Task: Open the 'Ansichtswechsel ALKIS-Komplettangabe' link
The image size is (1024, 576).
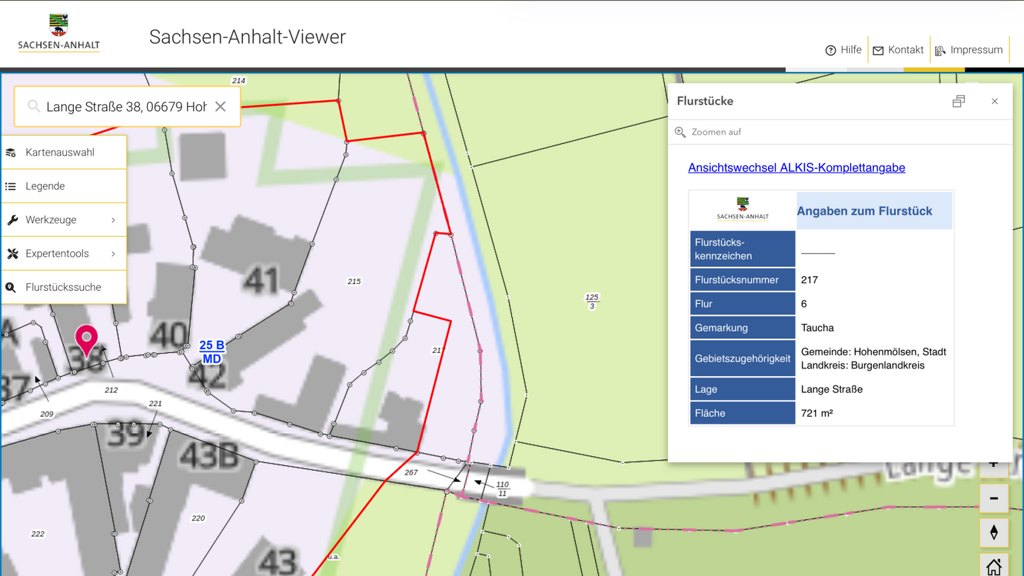Action: [x=796, y=168]
